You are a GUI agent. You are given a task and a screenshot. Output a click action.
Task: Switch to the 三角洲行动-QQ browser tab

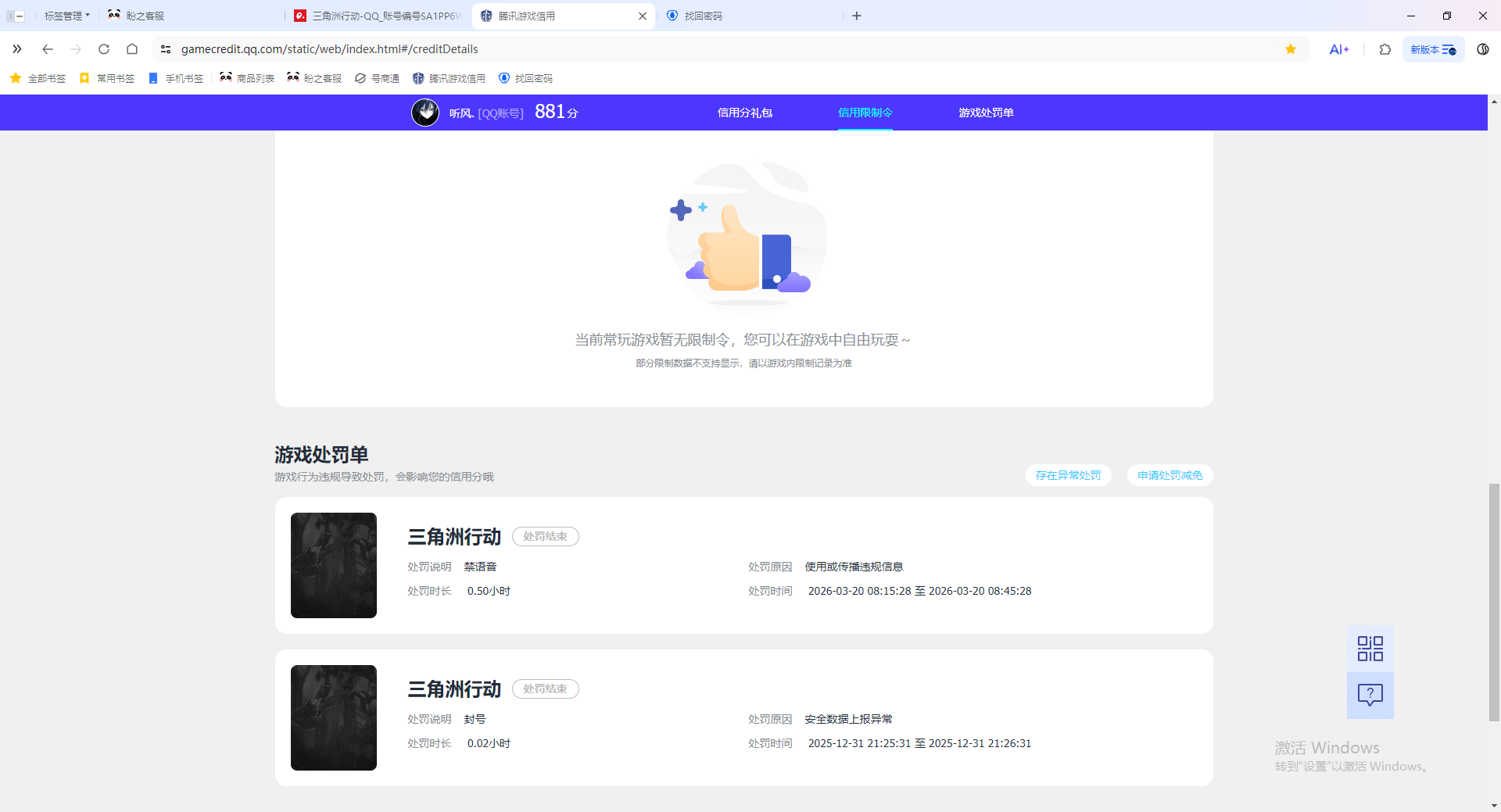pos(378,16)
